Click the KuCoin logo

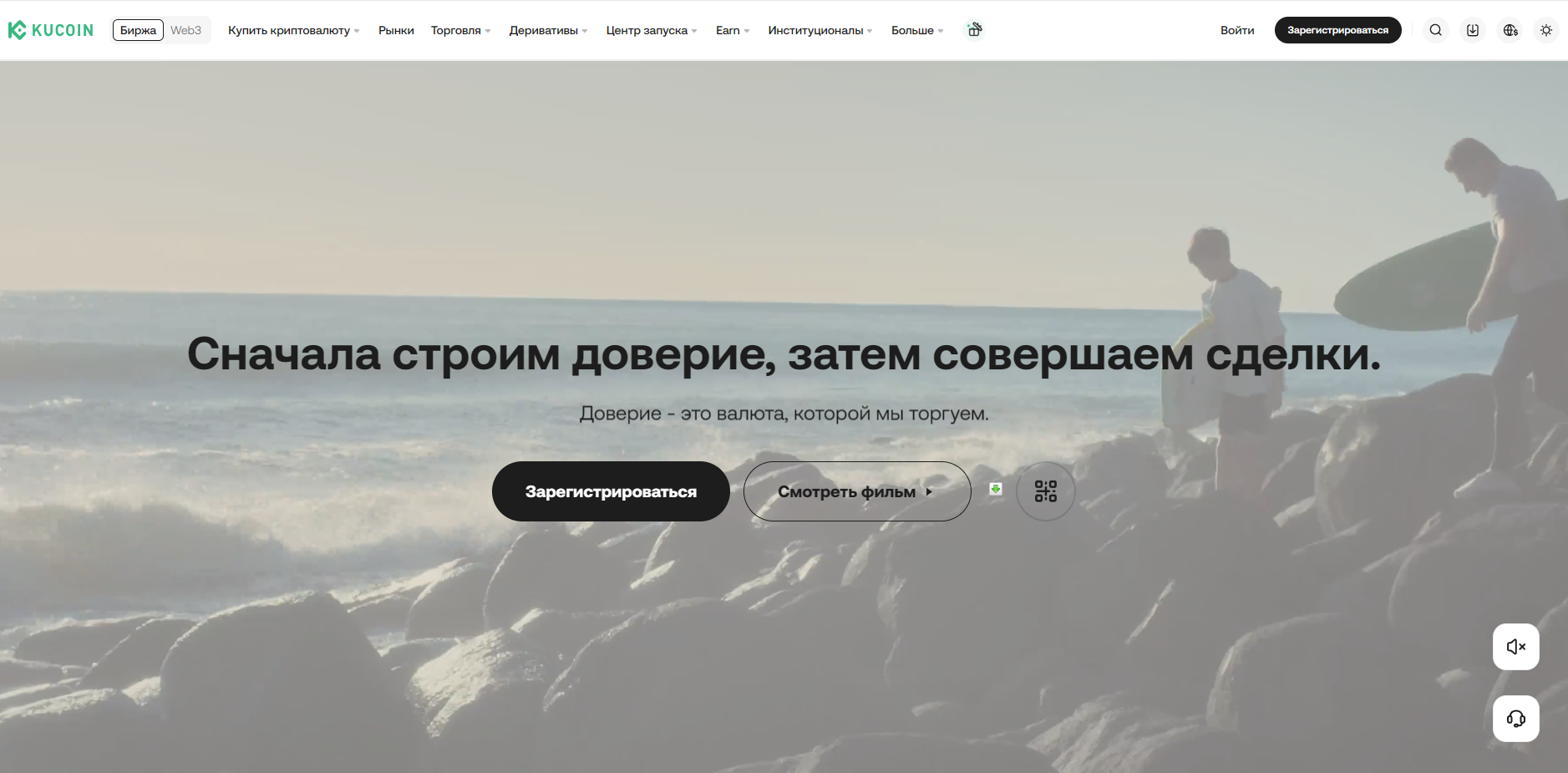[x=51, y=30]
